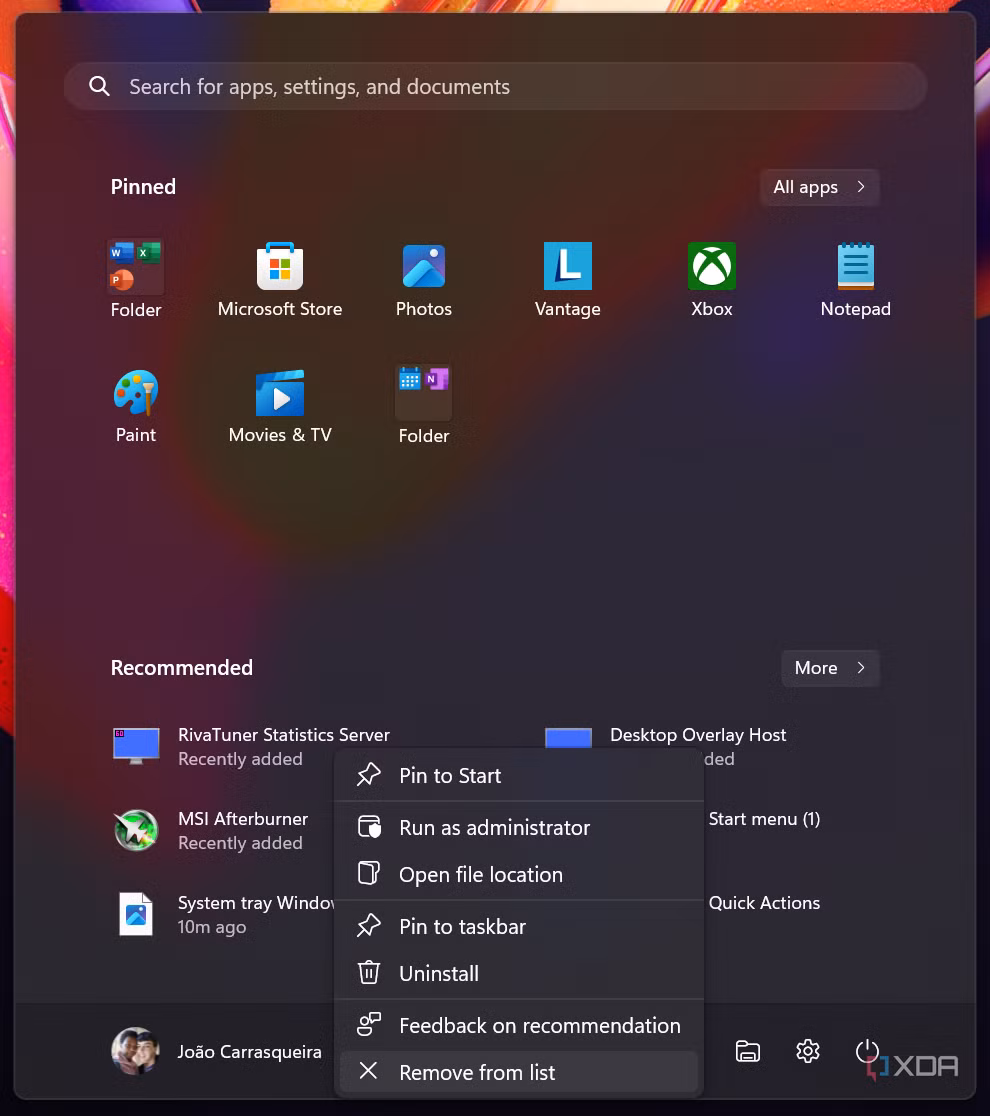The image size is (990, 1116).
Task: Expand All apps list
Action: click(x=818, y=187)
